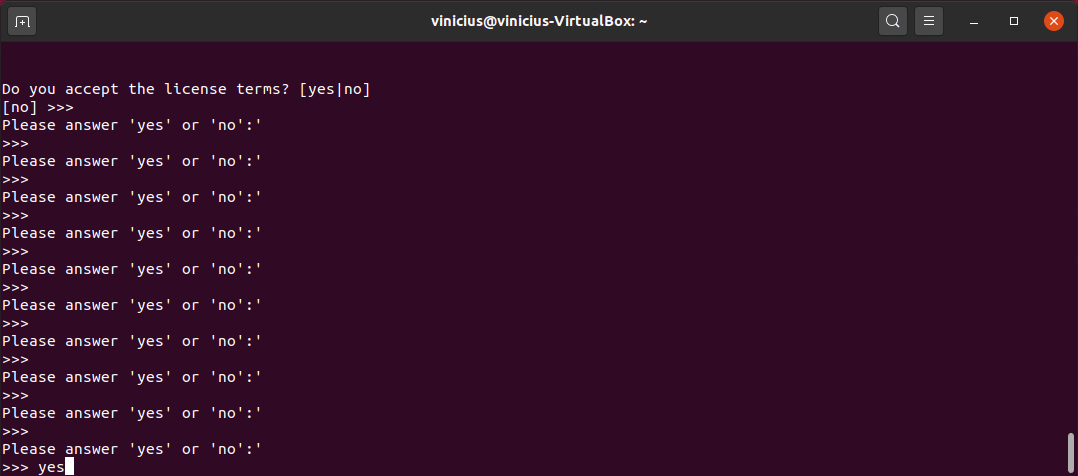Click the '>>>' symbol before typed 'yes'
This screenshot has height=476, width=1078.
(15, 468)
